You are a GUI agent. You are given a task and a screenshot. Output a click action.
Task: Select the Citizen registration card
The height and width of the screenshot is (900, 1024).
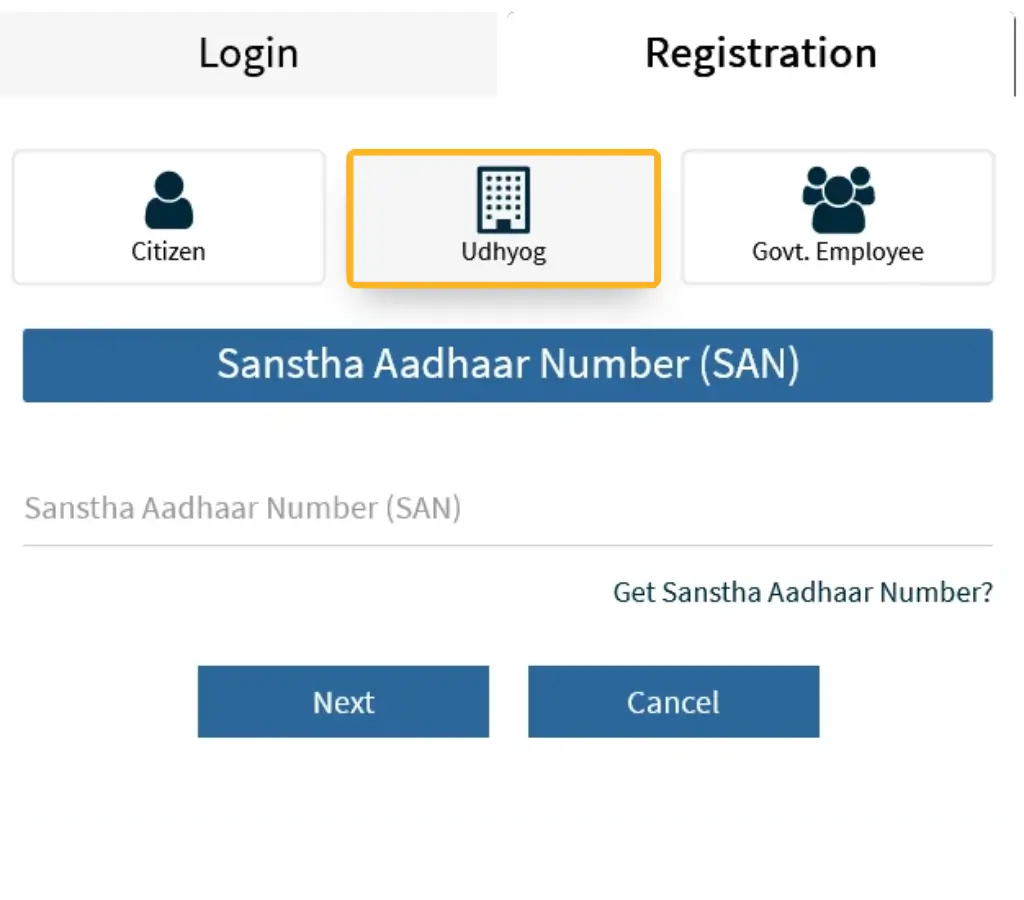(169, 217)
